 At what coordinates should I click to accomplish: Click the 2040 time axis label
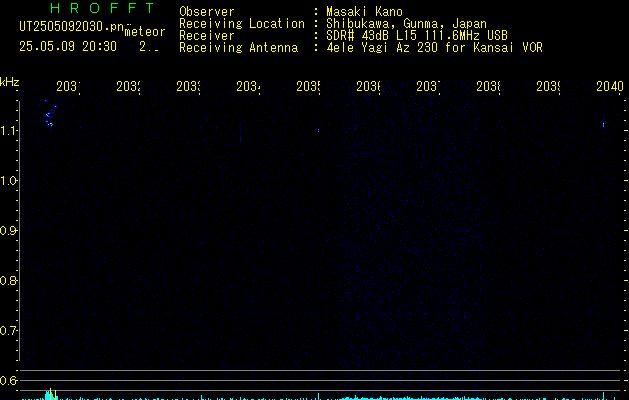click(610, 86)
